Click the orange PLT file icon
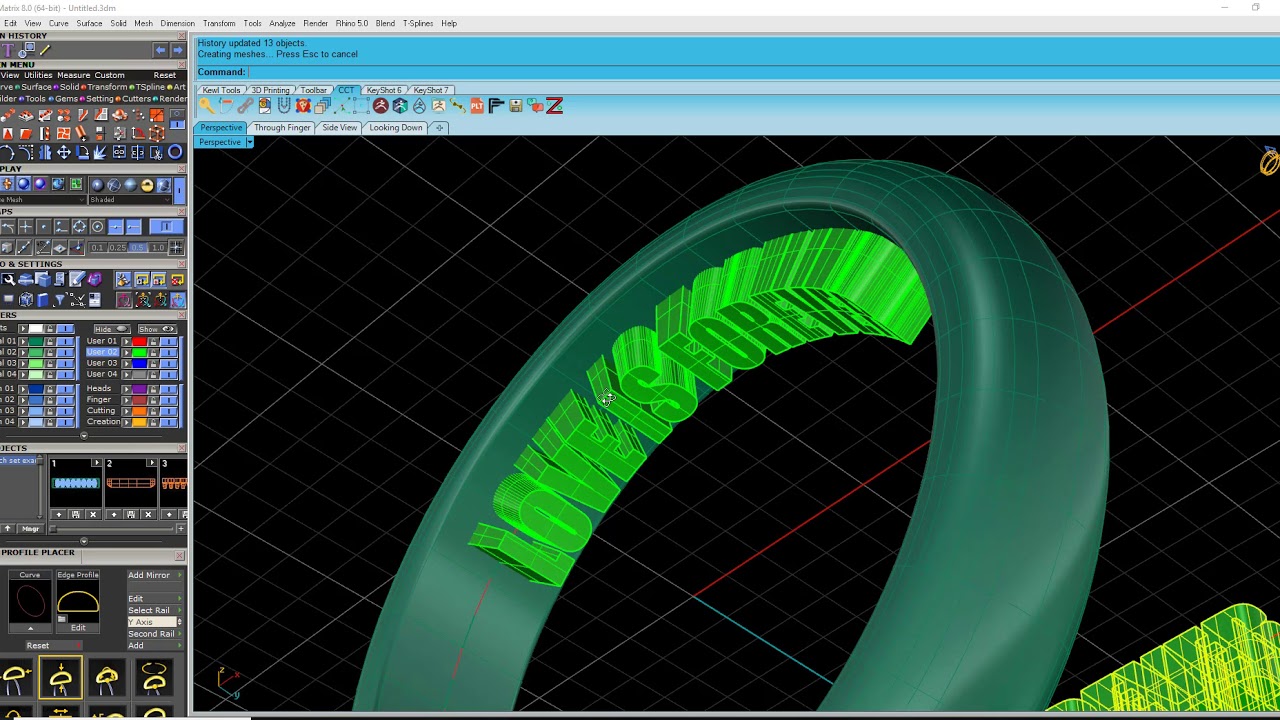Image resolution: width=1280 pixels, height=720 pixels. [477, 106]
